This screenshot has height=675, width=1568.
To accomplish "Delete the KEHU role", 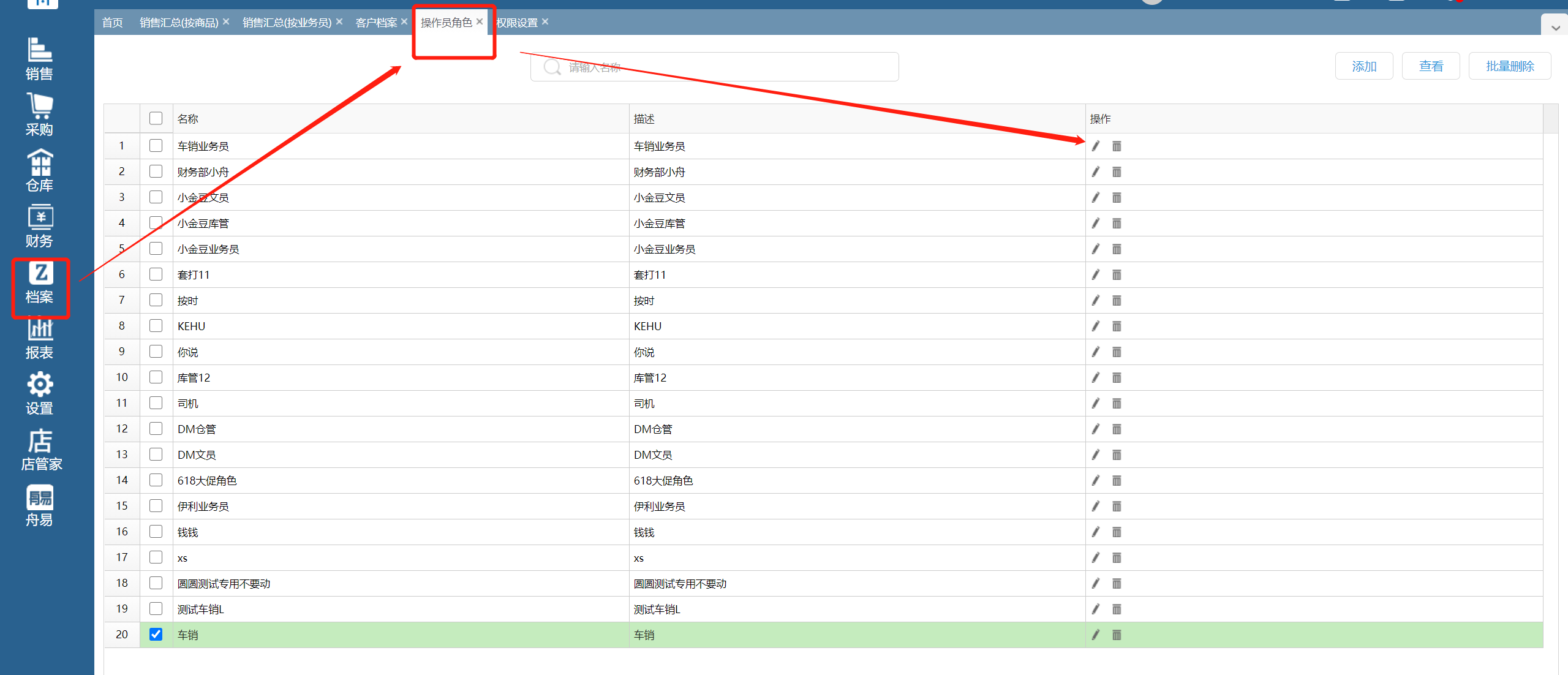I will pos(1117,326).
